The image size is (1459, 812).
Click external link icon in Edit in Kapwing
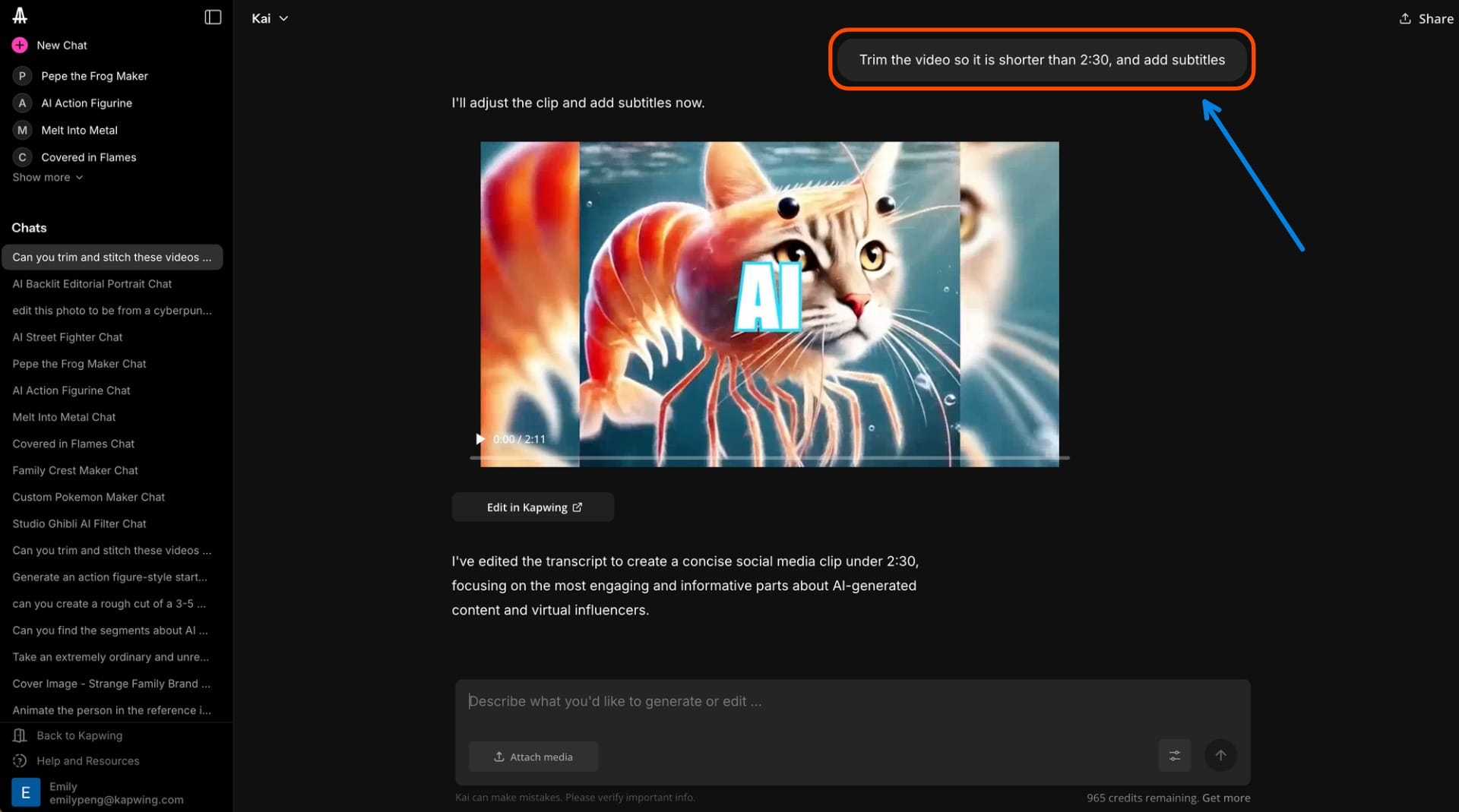click(x=577, y=507)
